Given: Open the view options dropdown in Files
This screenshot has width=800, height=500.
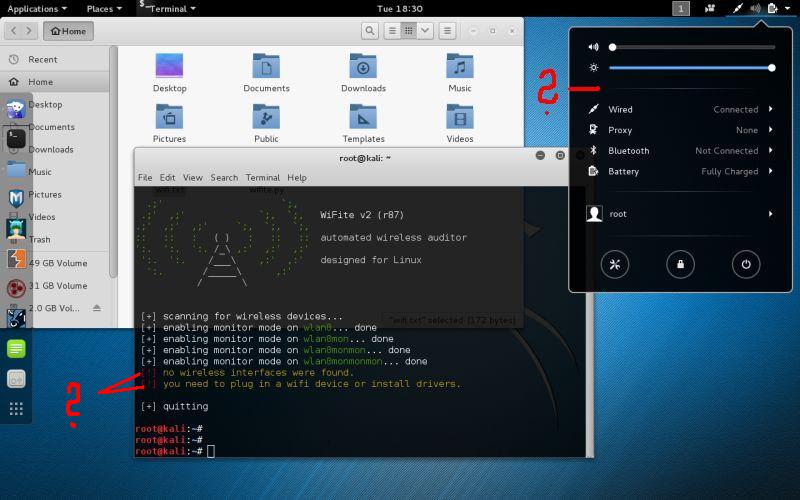Looking at the screenshot, I should pos(426,31).
